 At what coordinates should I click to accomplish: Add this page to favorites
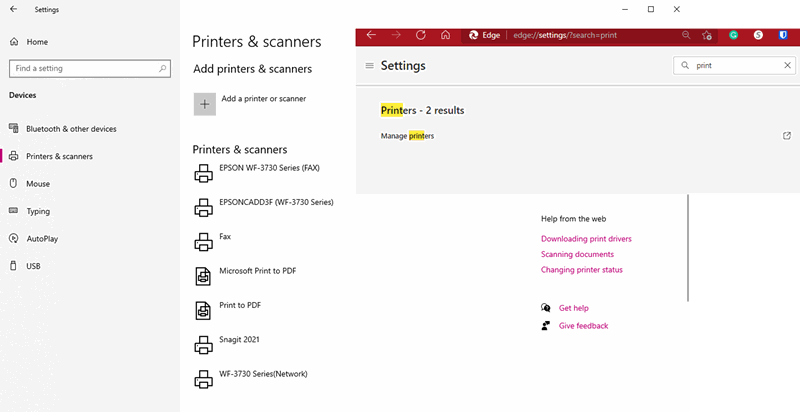click(x=708, y=35)
